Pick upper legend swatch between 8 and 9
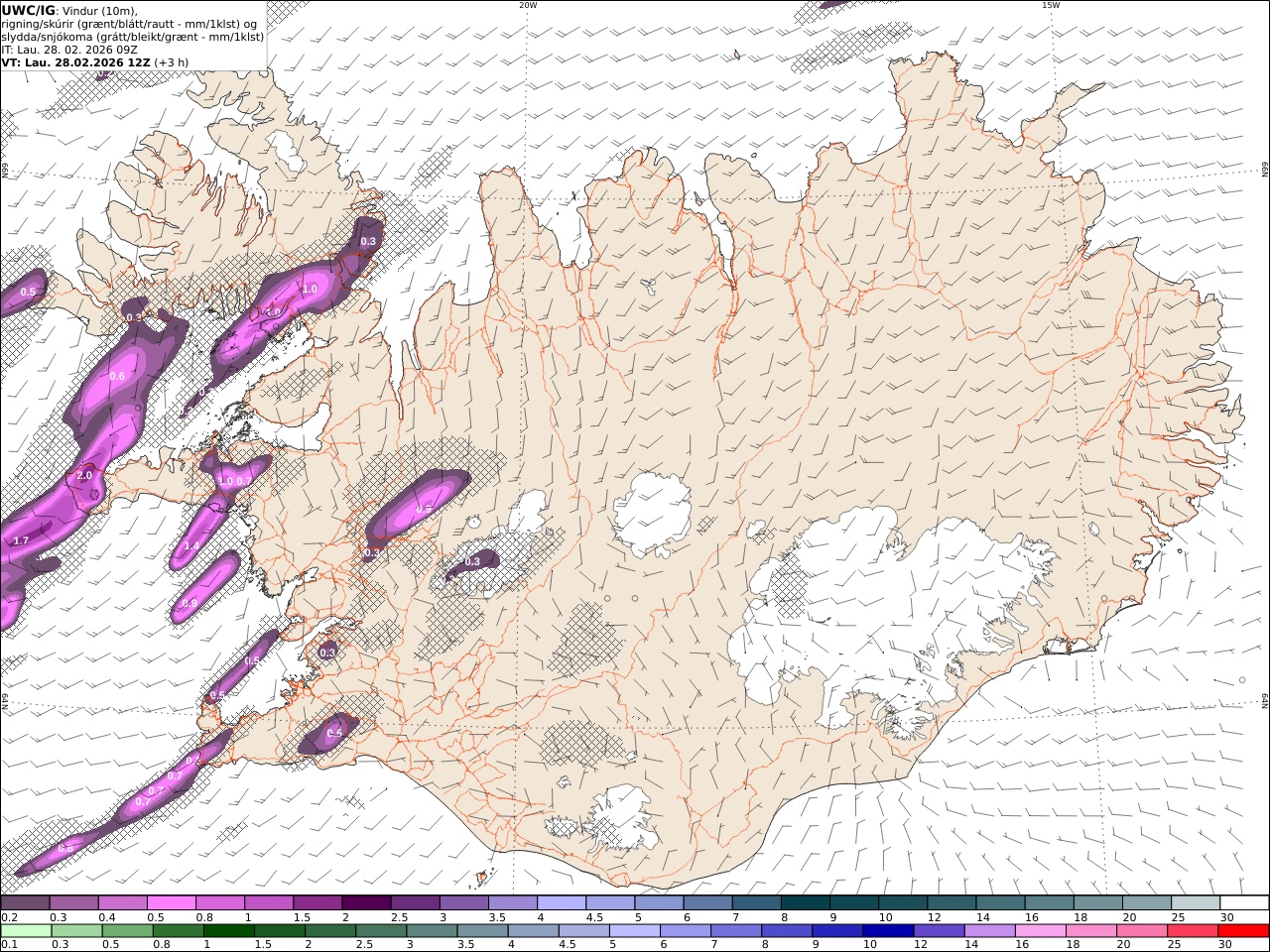This screenshot has height=952, width=1270. (x=806, y=902)
